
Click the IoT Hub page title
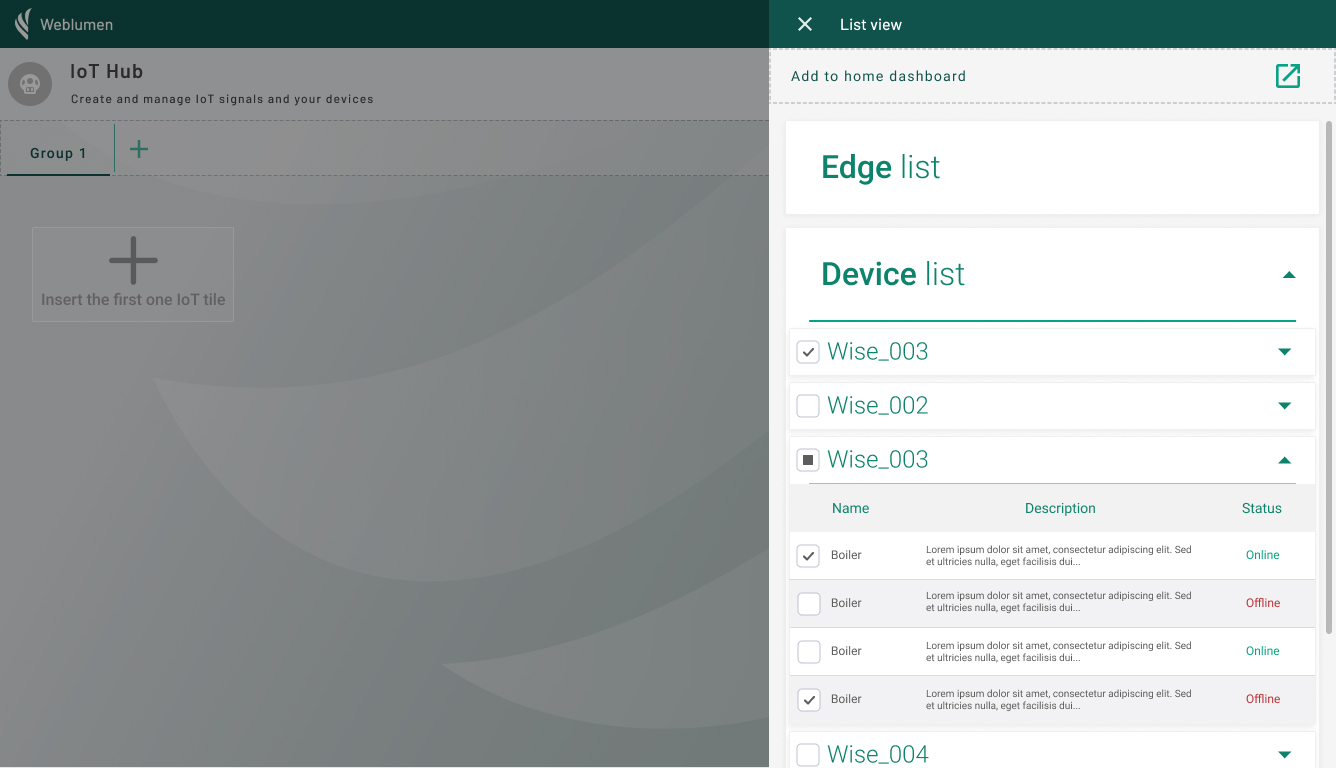pyautogui.click(x=107, y=72)
